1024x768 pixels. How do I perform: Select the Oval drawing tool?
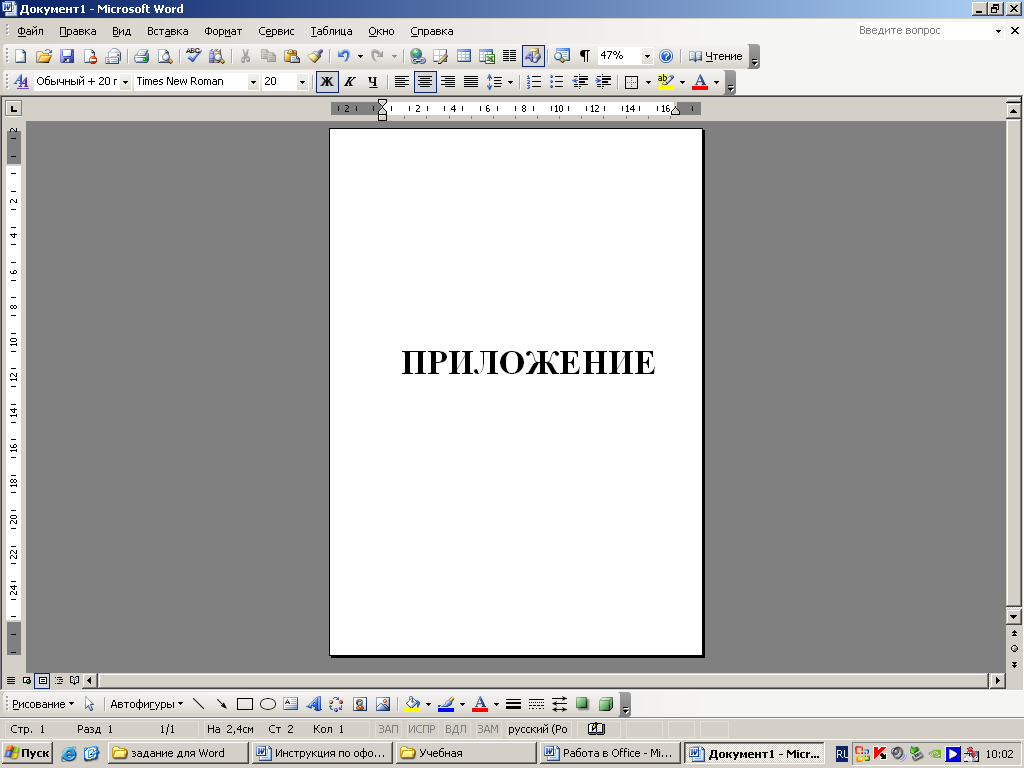click(268, 704)
